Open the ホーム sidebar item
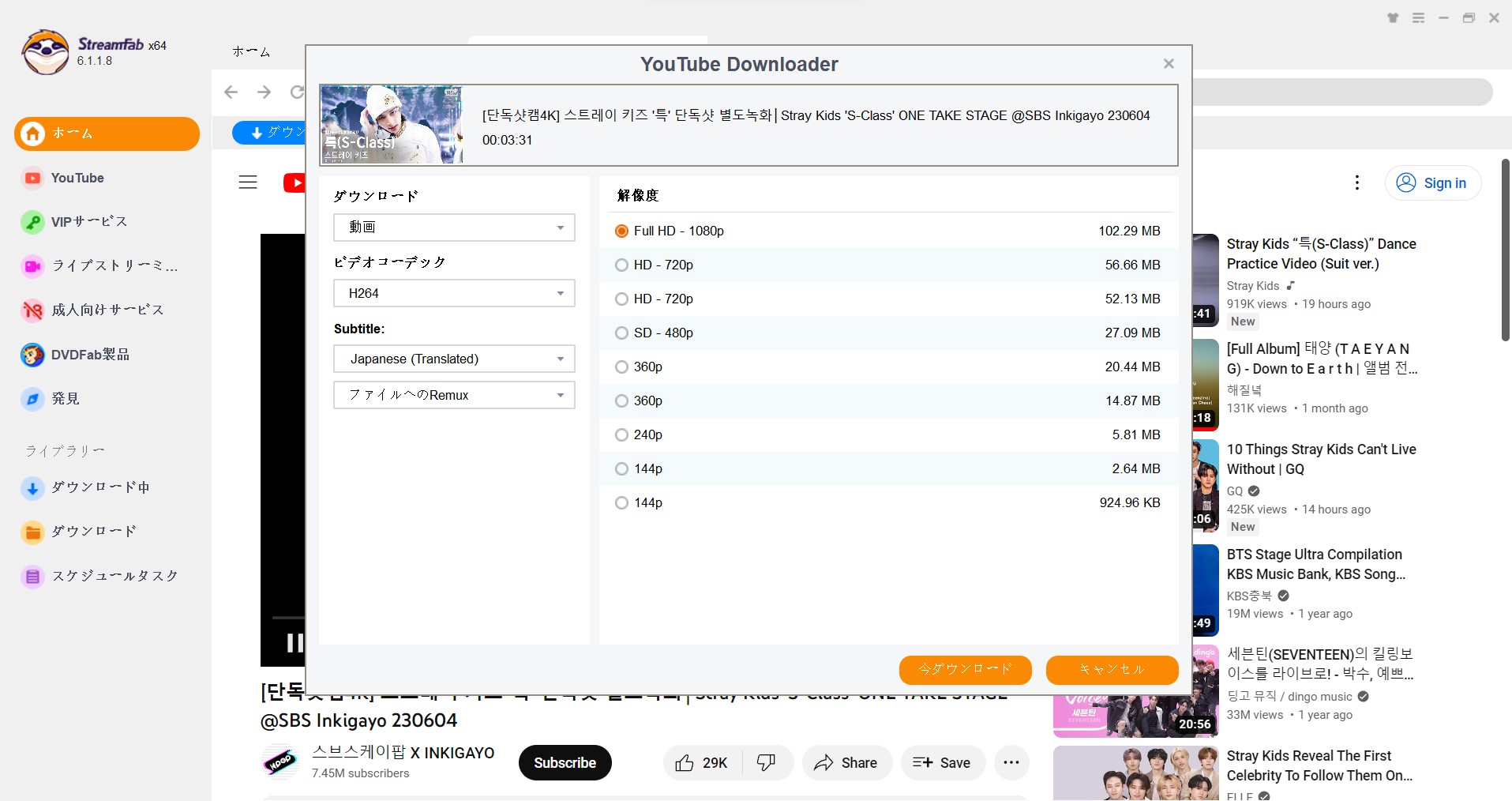This screenshot has height=801, width=1512. [107, 133]
